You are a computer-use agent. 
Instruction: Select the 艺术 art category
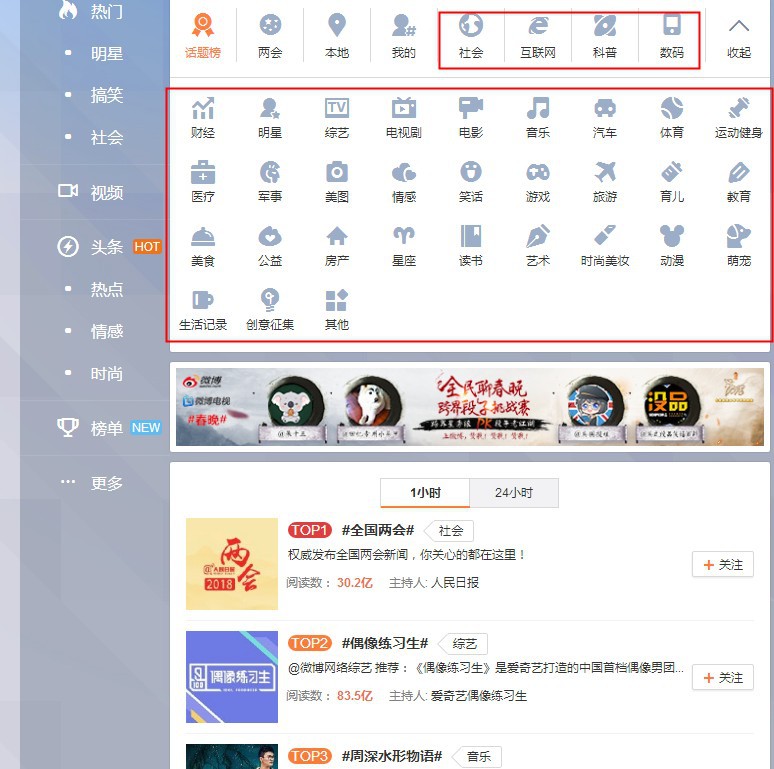coord(538,246)
